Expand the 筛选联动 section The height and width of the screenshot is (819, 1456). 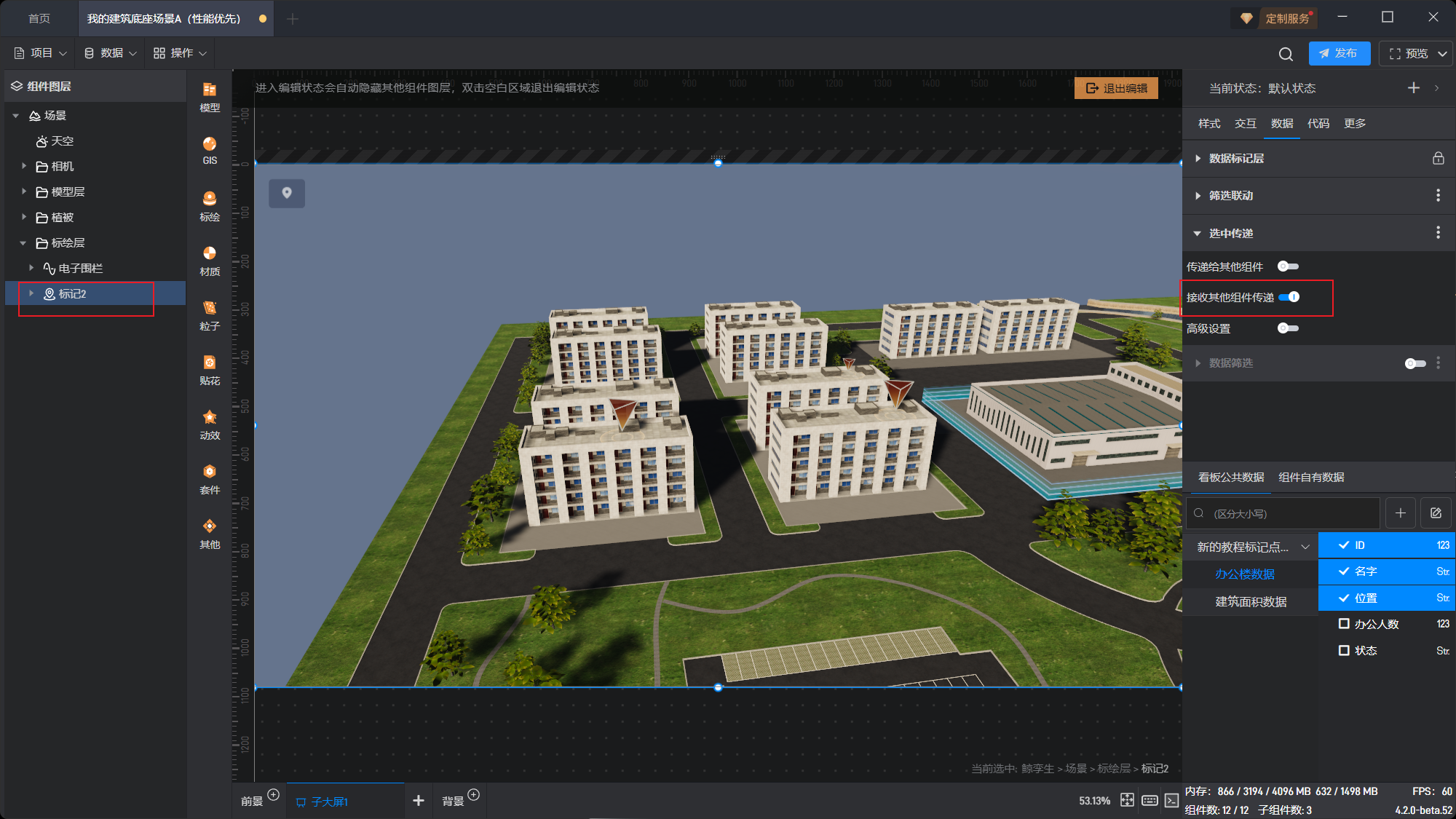(1198, 195)
